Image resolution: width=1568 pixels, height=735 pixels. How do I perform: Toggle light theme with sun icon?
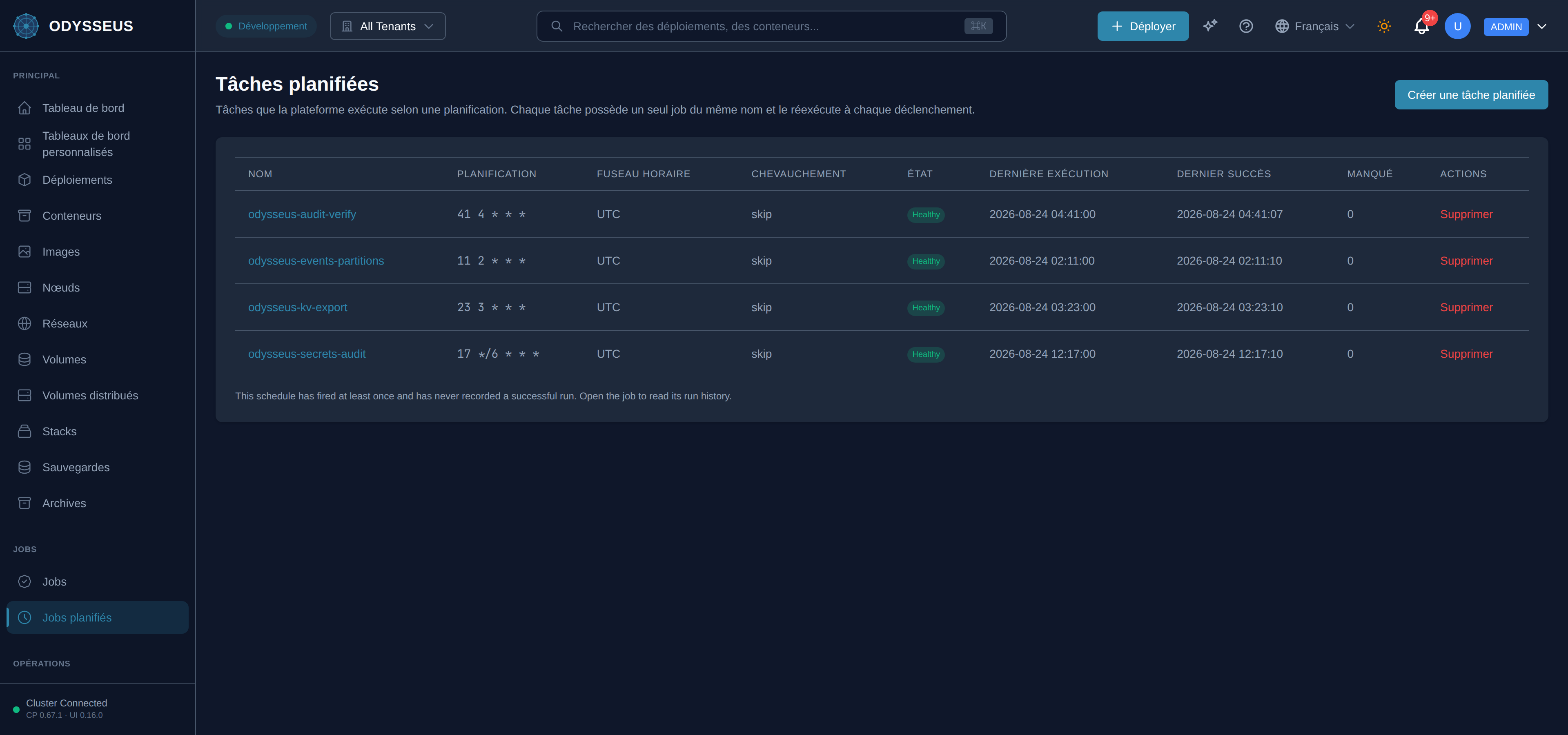1384,26
